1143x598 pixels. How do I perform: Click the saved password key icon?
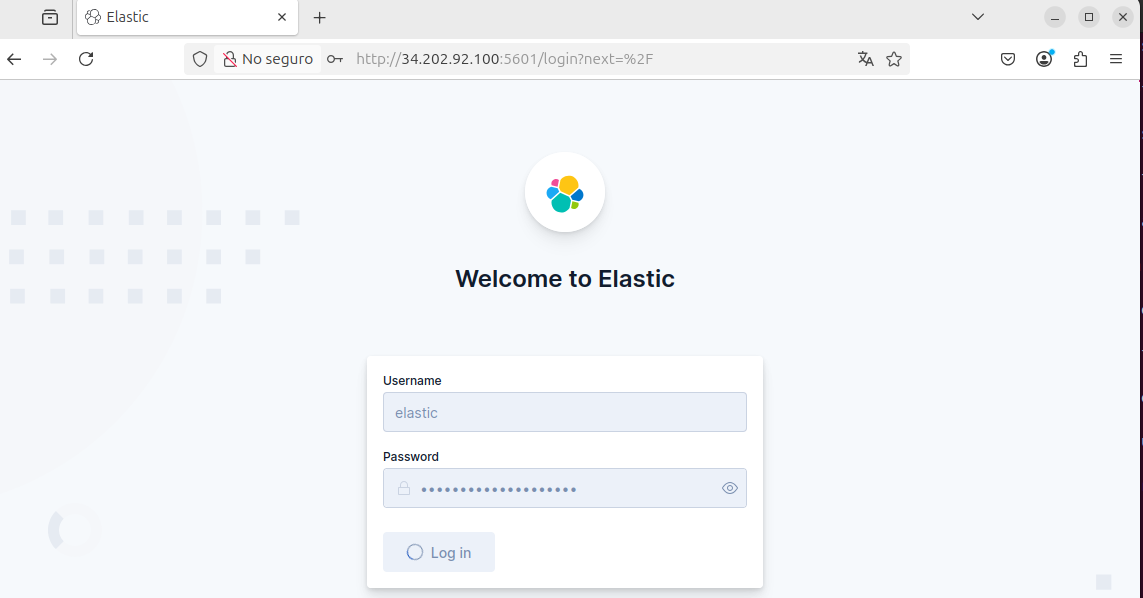click(335, 59)
